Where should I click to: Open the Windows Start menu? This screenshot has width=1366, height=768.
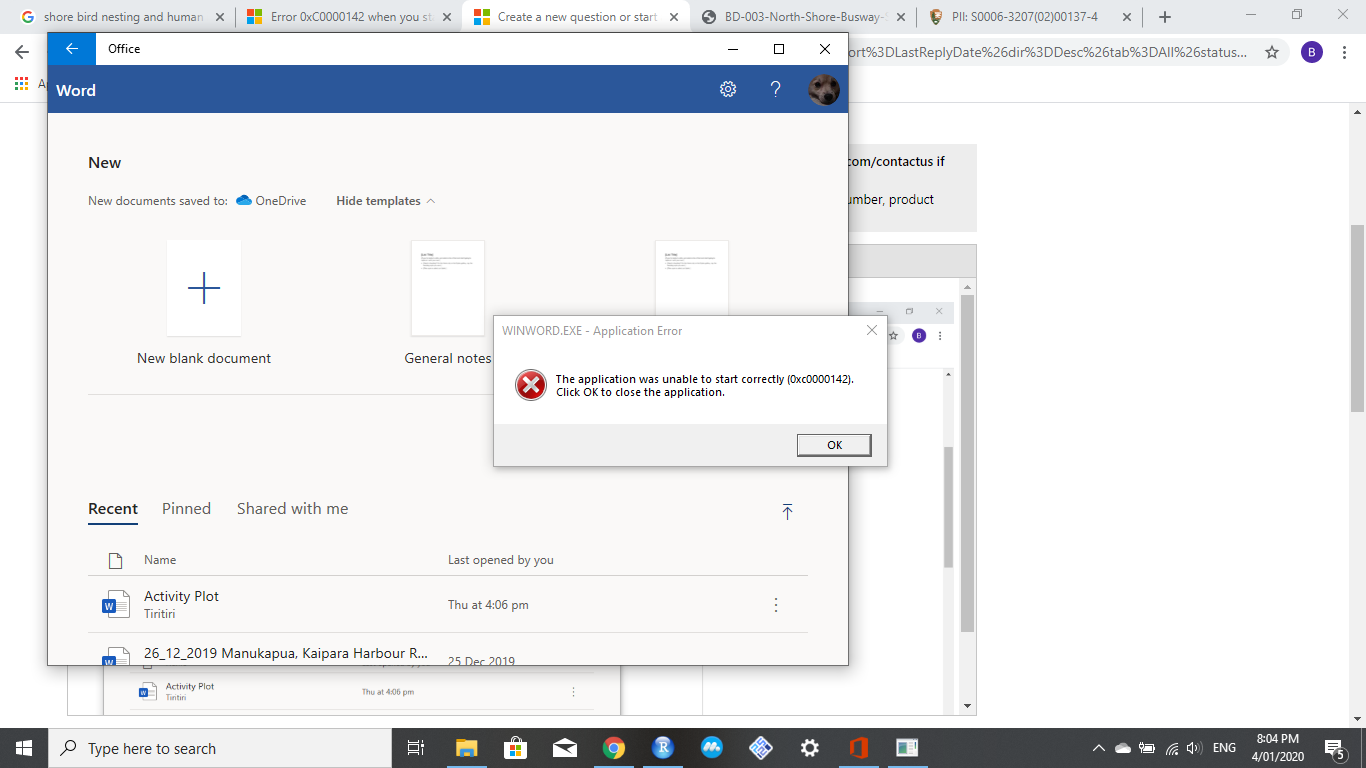click(24, 748)
